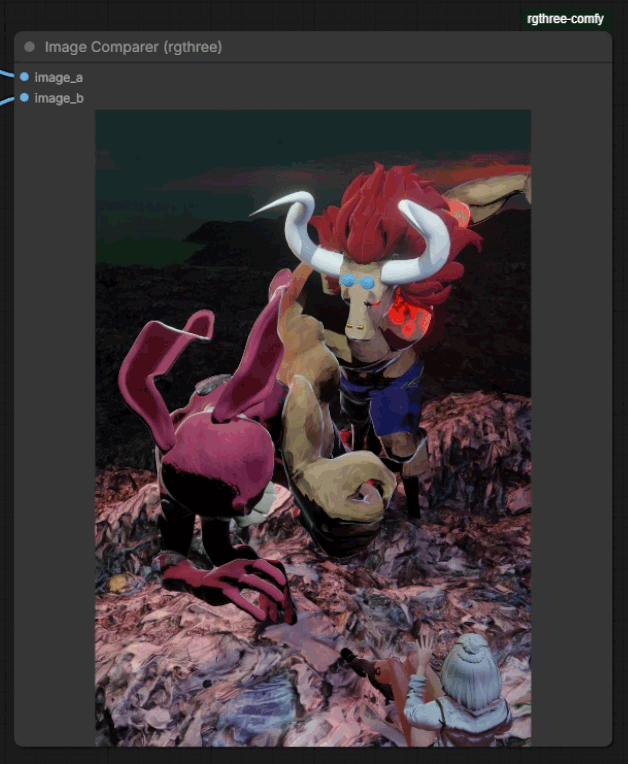The image size is (628, 764).
Task: Click the pink creature's body in preview
Action: point(215,455)
